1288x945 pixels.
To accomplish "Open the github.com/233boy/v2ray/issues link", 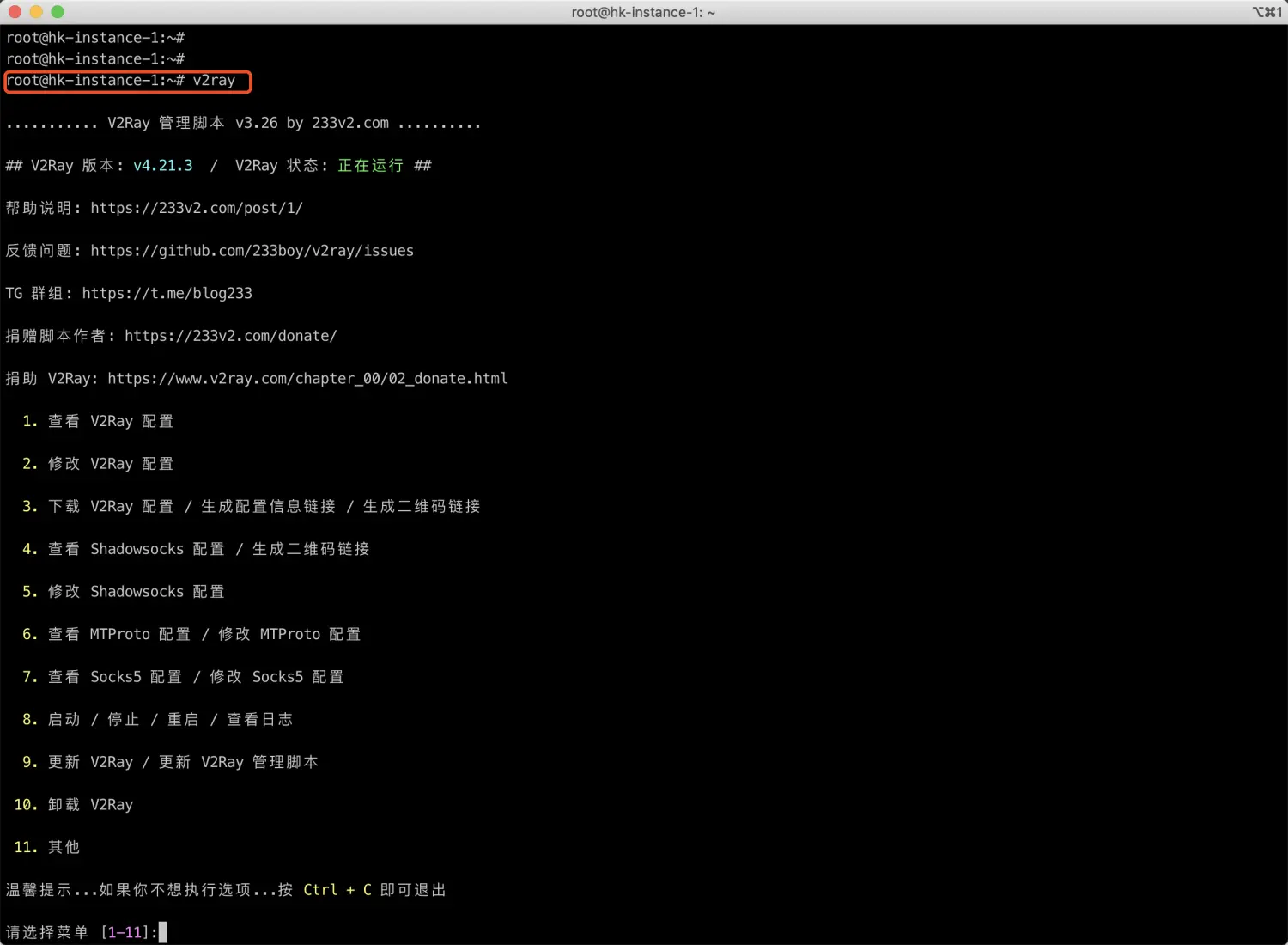I will 252,251.
